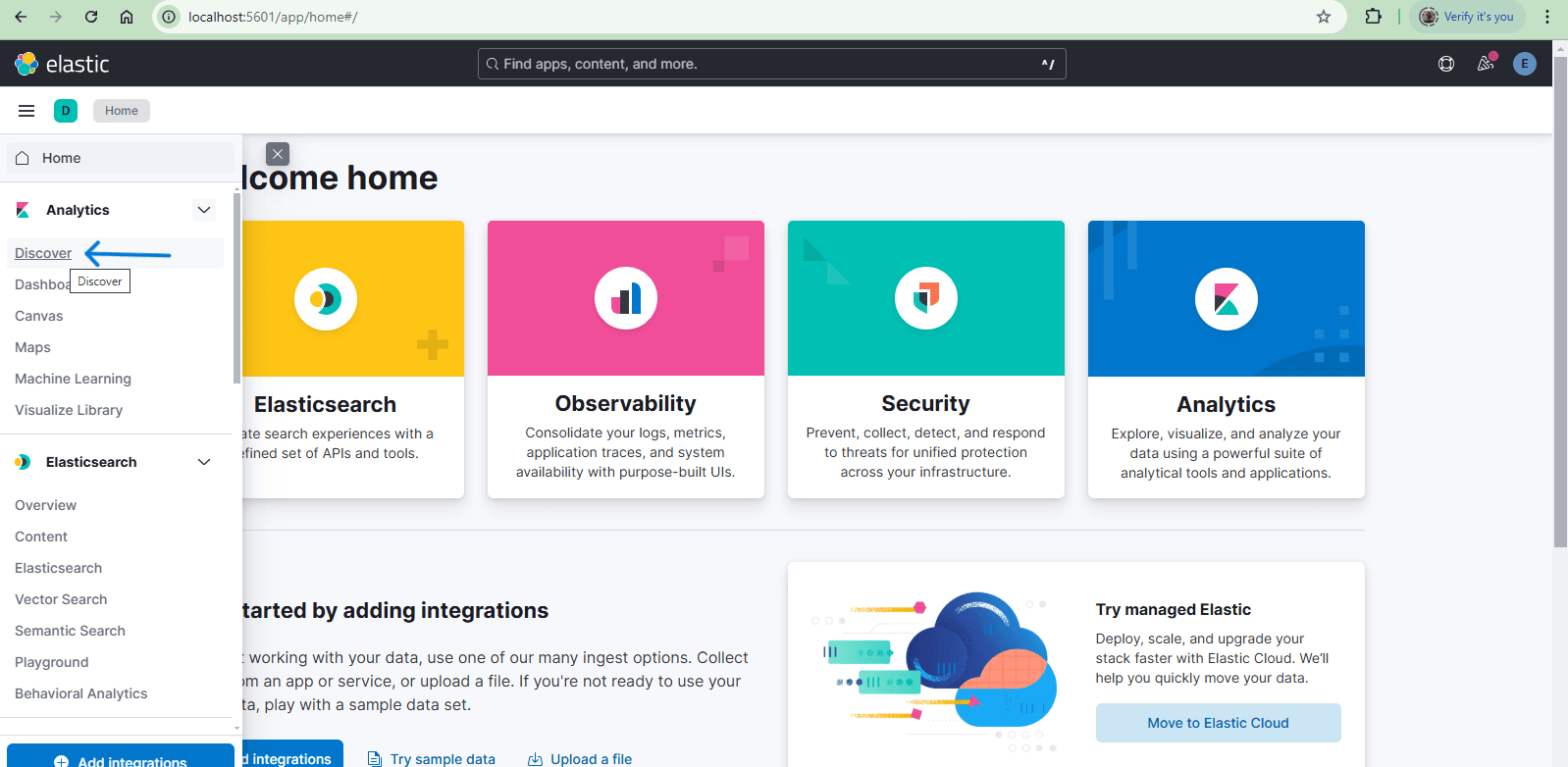Click Try sample data link

tap(443, 759)
